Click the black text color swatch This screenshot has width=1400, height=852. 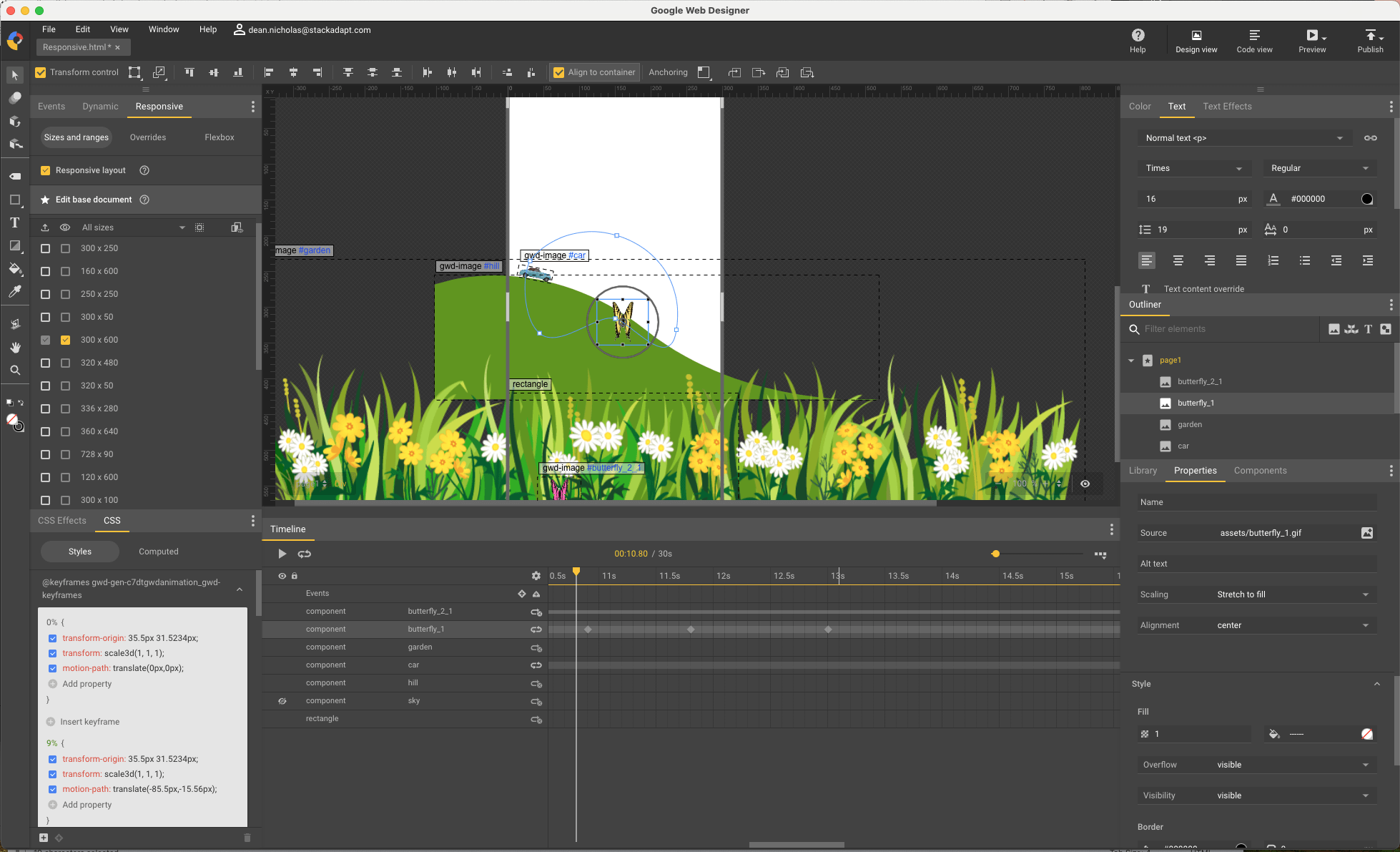(x=1367, y=199)
